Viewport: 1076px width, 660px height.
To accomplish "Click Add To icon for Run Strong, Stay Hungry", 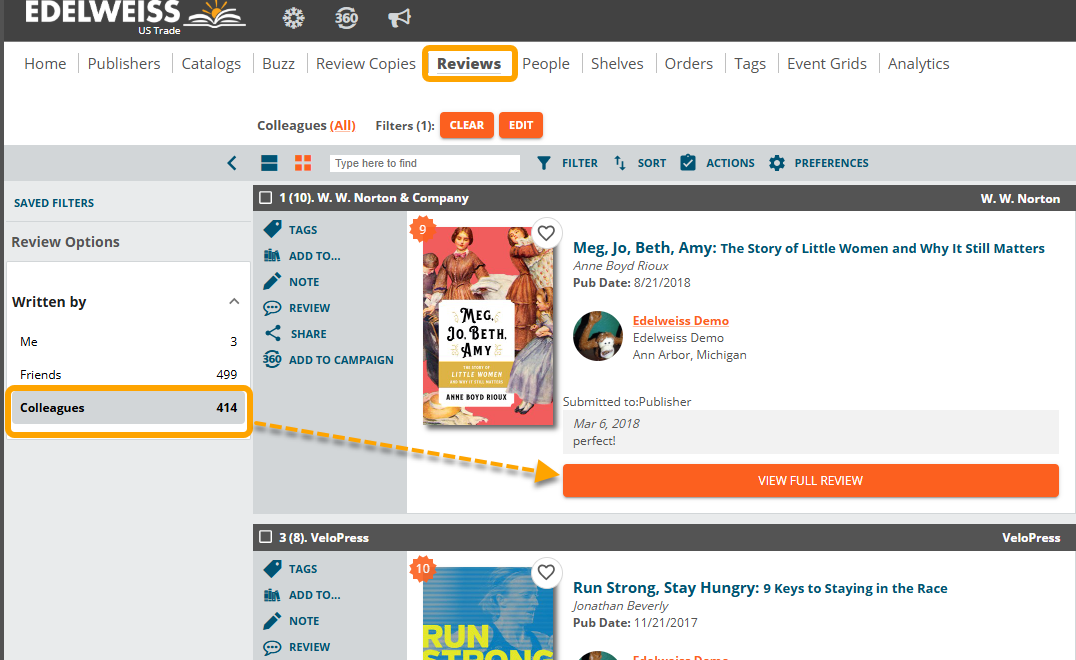I will pyautogui.click(x=272, y=594).
